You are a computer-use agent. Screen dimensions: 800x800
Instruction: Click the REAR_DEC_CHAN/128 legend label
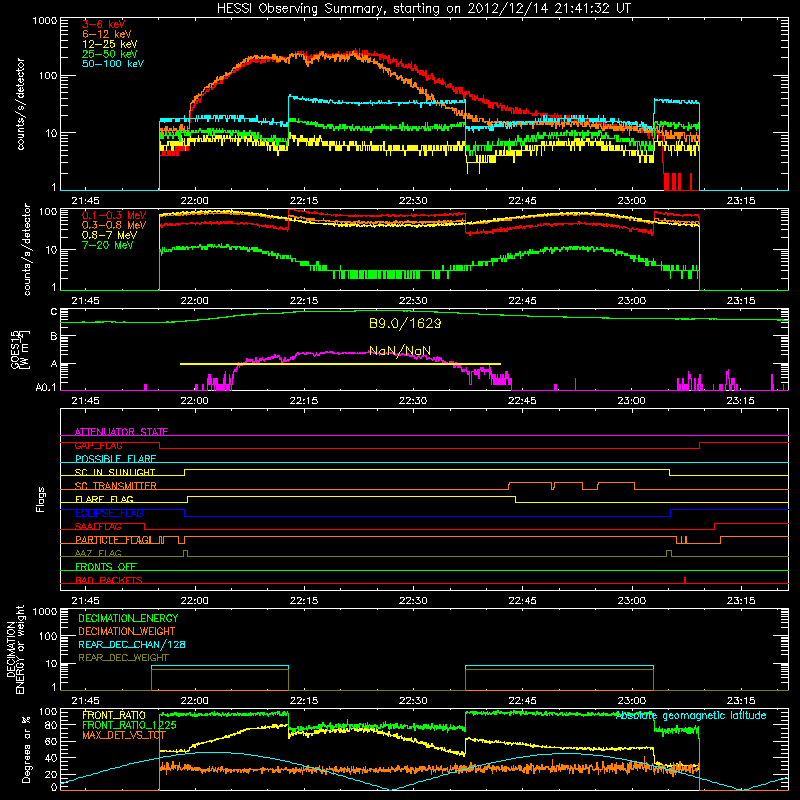132,644
